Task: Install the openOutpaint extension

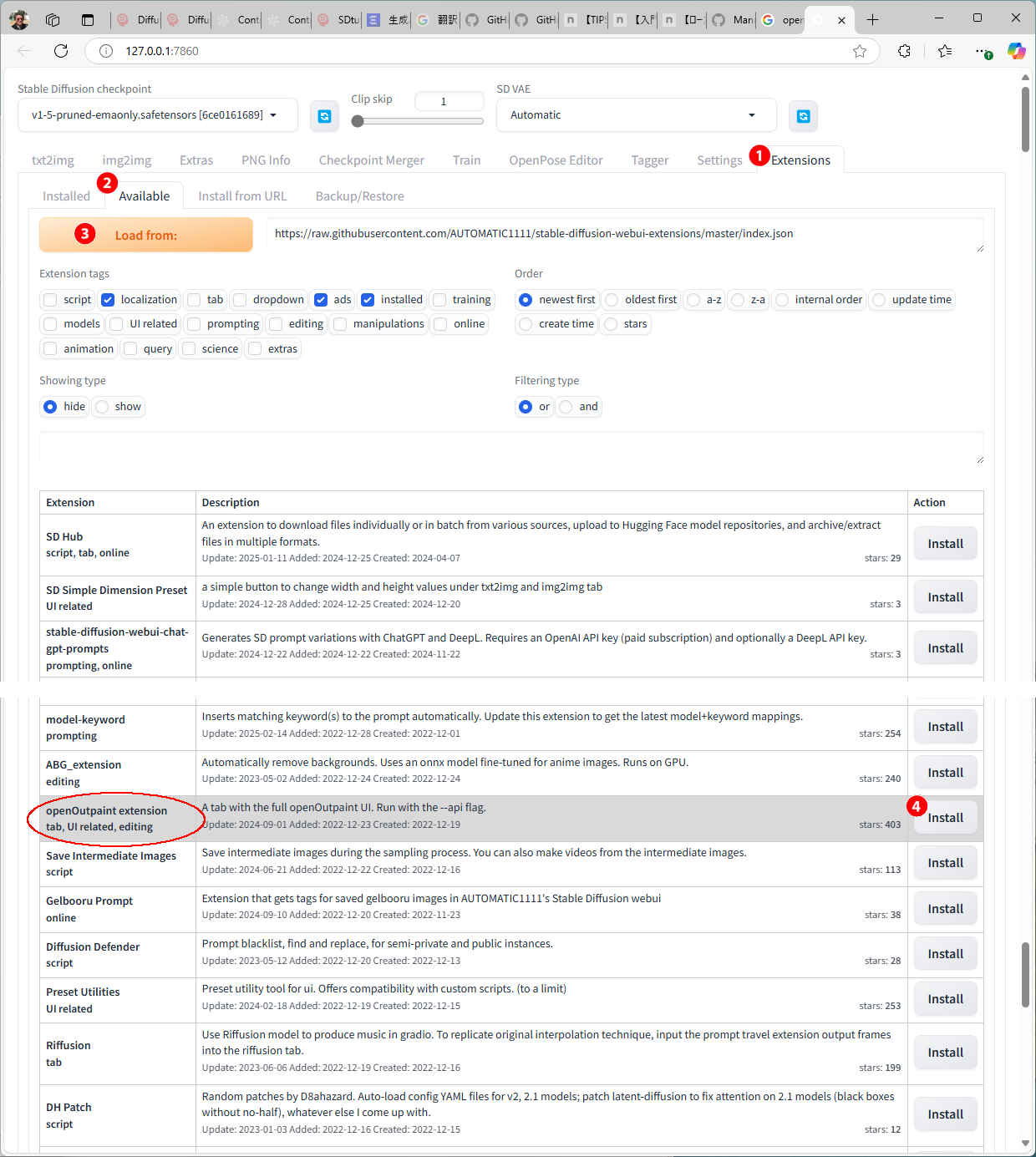Action: point(945,818)
